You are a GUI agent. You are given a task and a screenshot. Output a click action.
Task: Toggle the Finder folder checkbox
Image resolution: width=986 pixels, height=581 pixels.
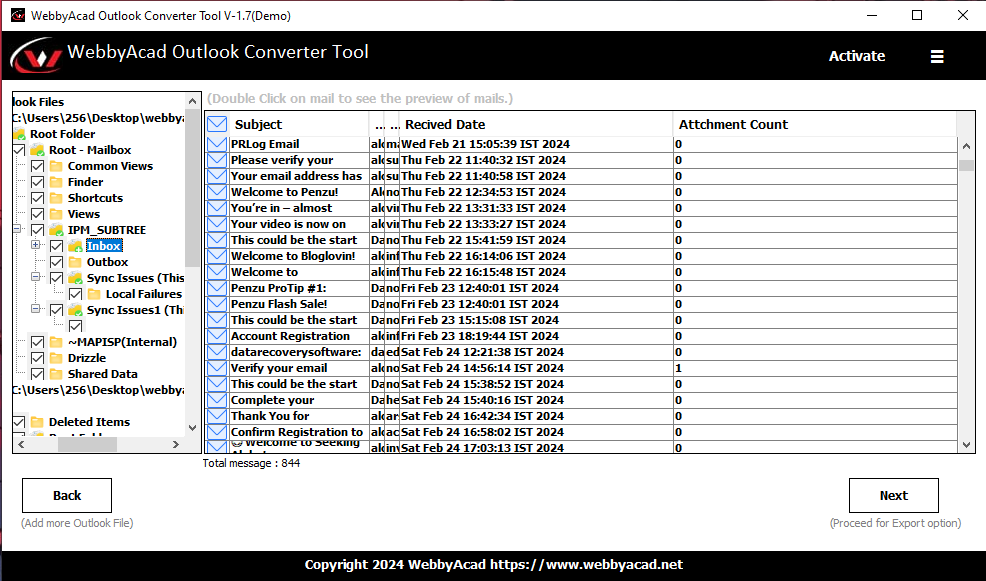[38, 182]
